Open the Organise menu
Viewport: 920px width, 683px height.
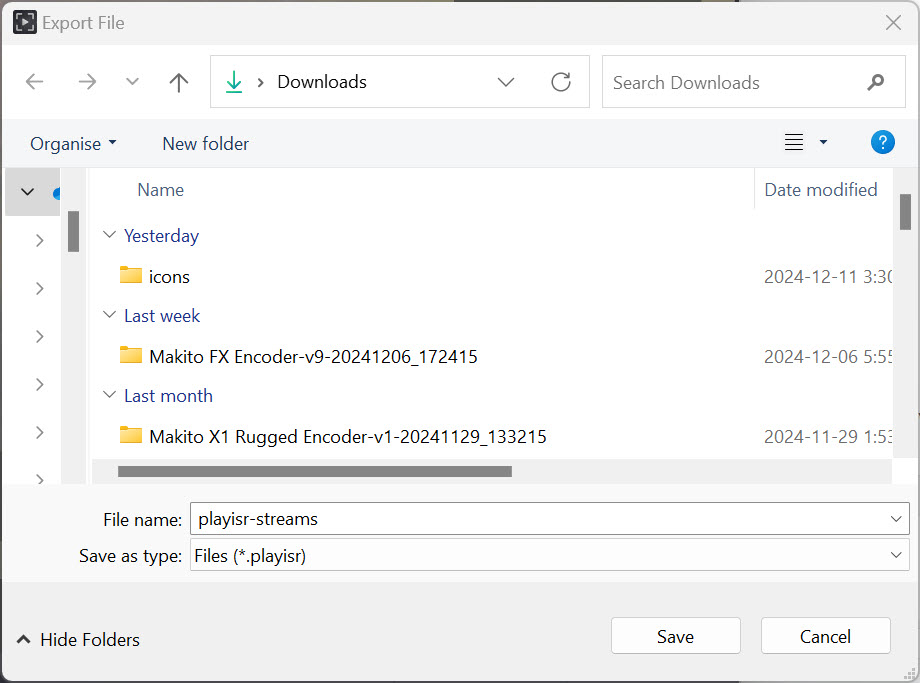[73, 143]
